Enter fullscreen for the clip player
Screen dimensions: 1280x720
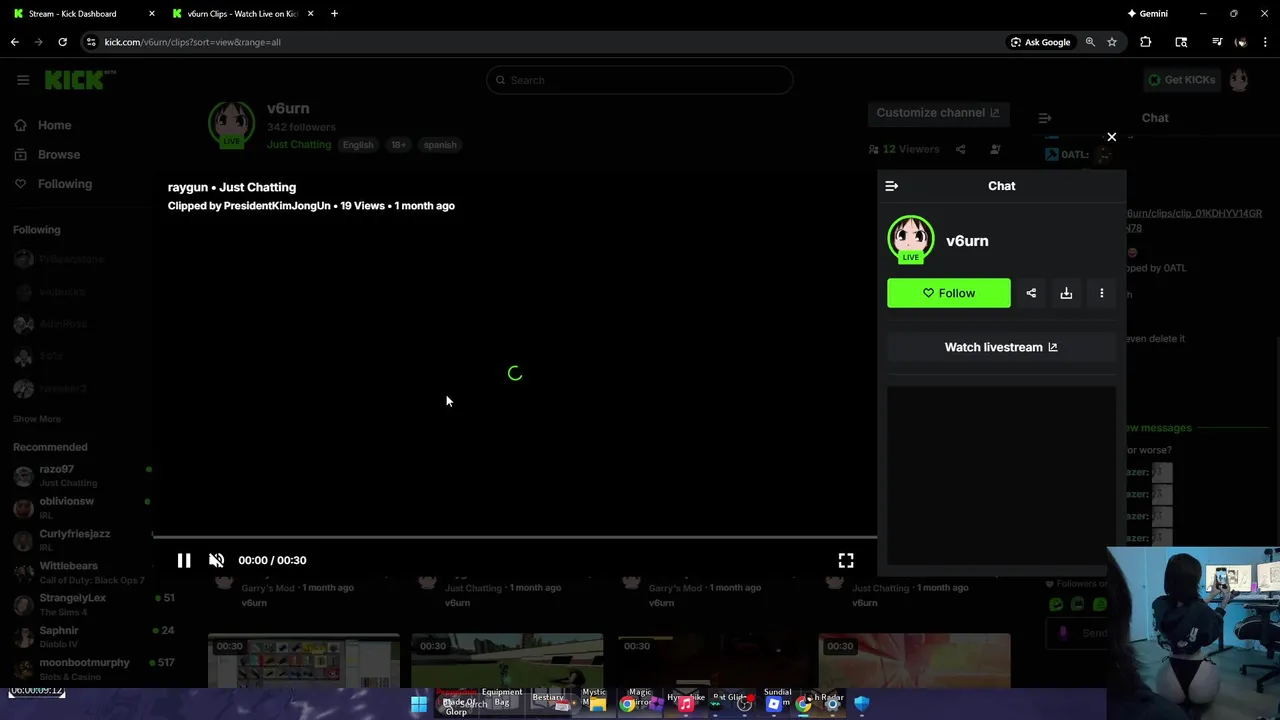[x=846, y=561]
